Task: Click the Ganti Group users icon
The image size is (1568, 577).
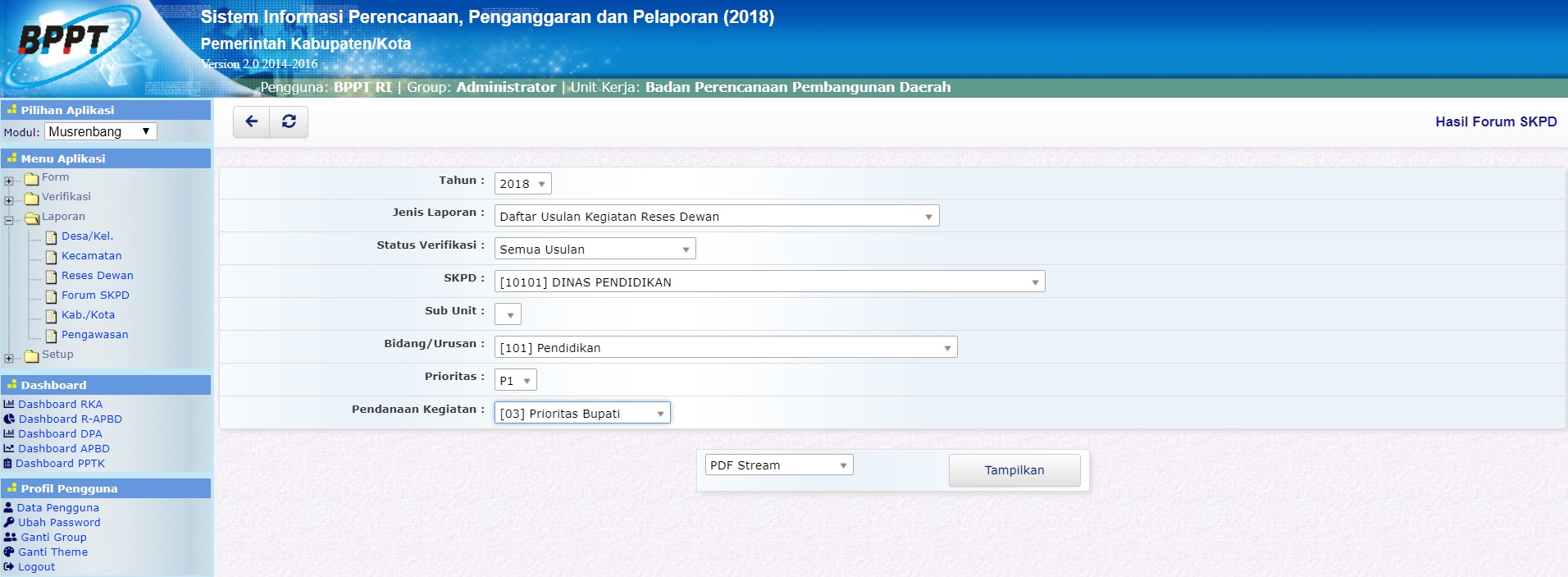Action: click(x=10, y=537)
